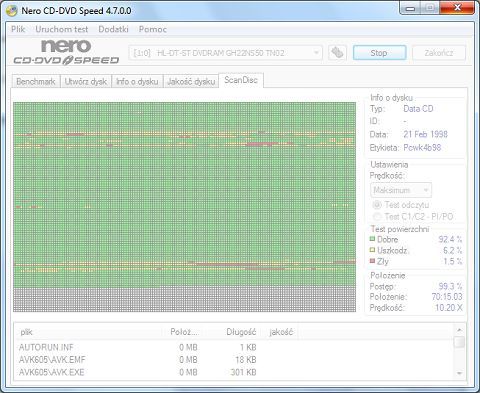
Task: Open the Uruchom test menu
Action: click(x=62, y=29)
